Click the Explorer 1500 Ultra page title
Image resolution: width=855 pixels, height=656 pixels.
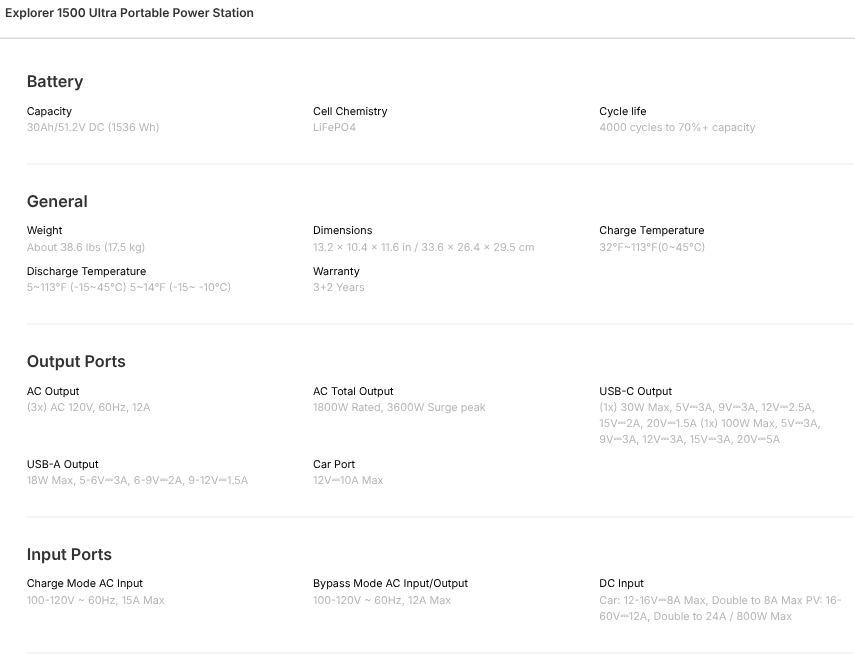pos(129,13)
